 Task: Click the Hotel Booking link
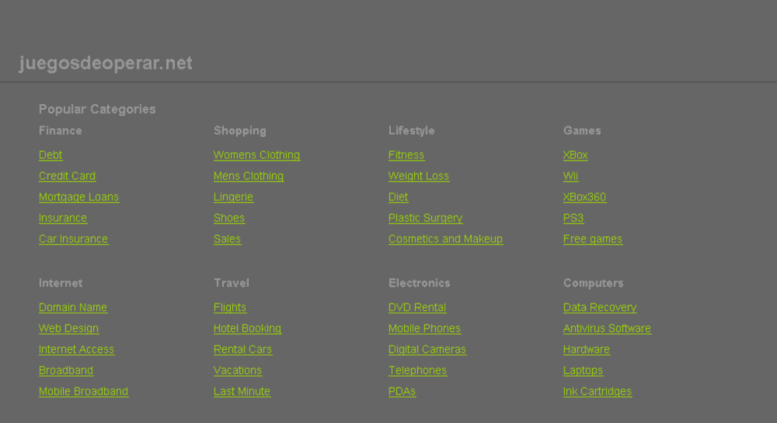pyautogui.click(x=247, y=328)
